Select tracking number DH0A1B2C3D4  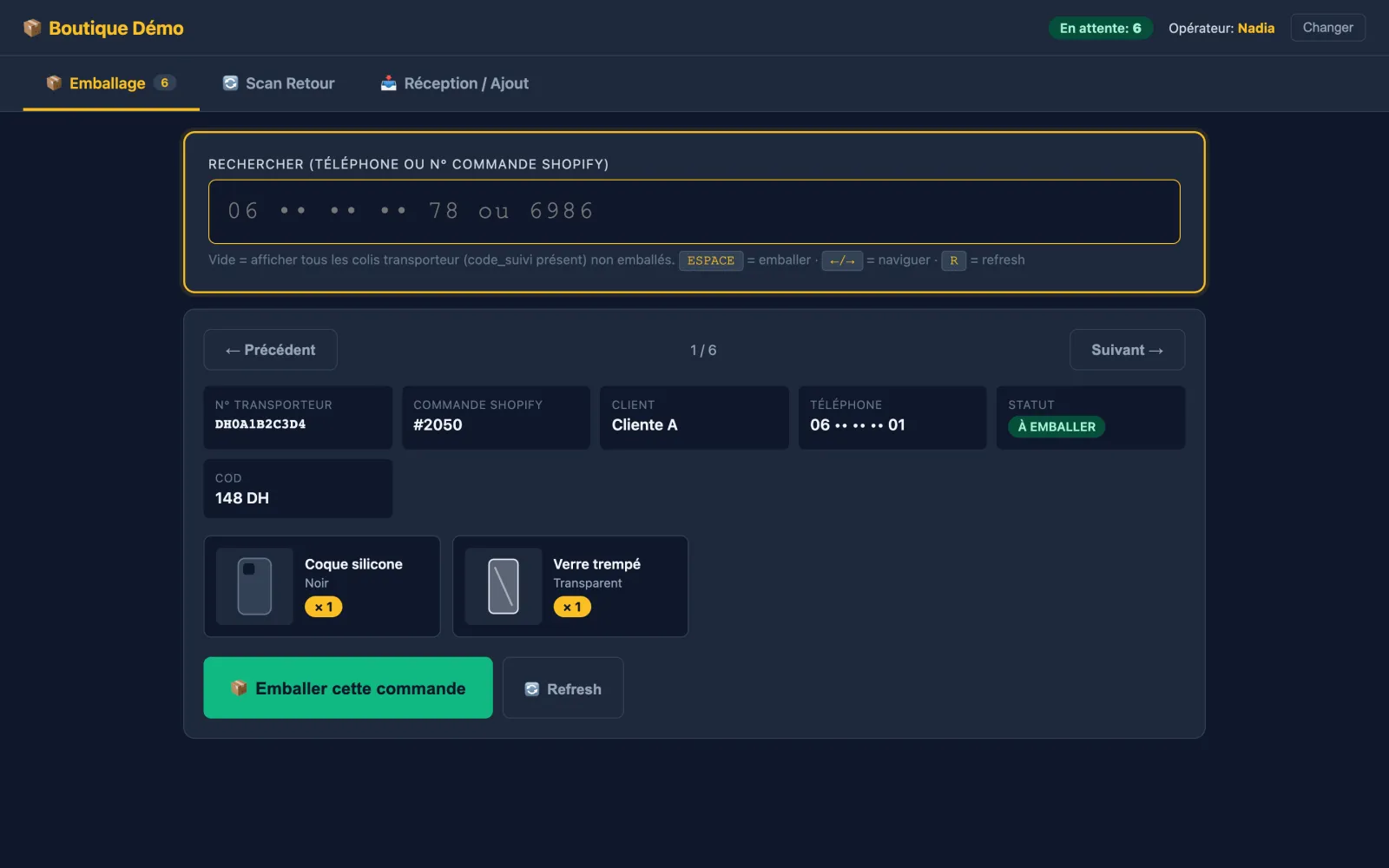(260, 424)
